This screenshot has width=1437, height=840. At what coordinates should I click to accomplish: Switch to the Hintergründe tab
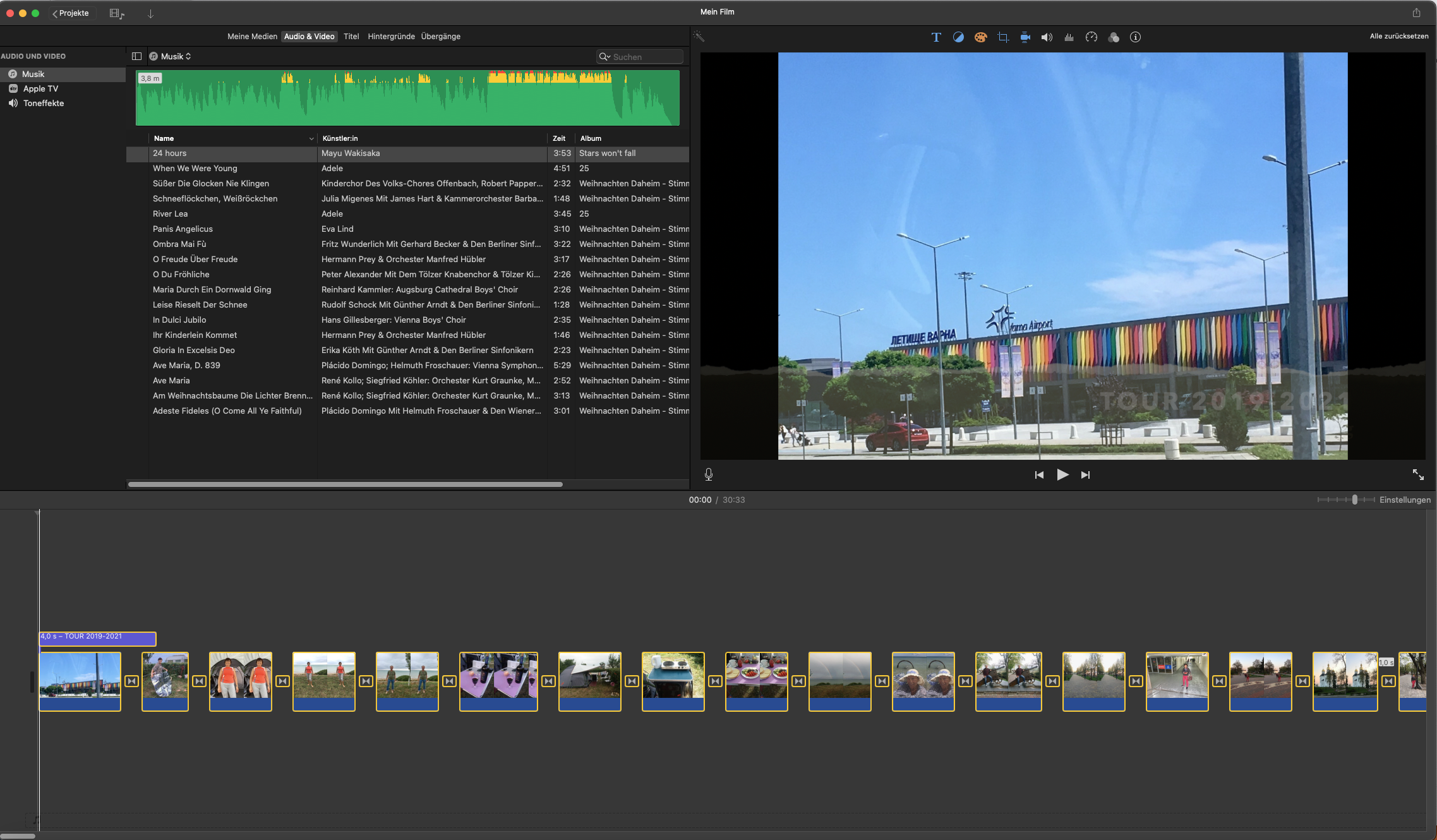[x=391, y=36]
